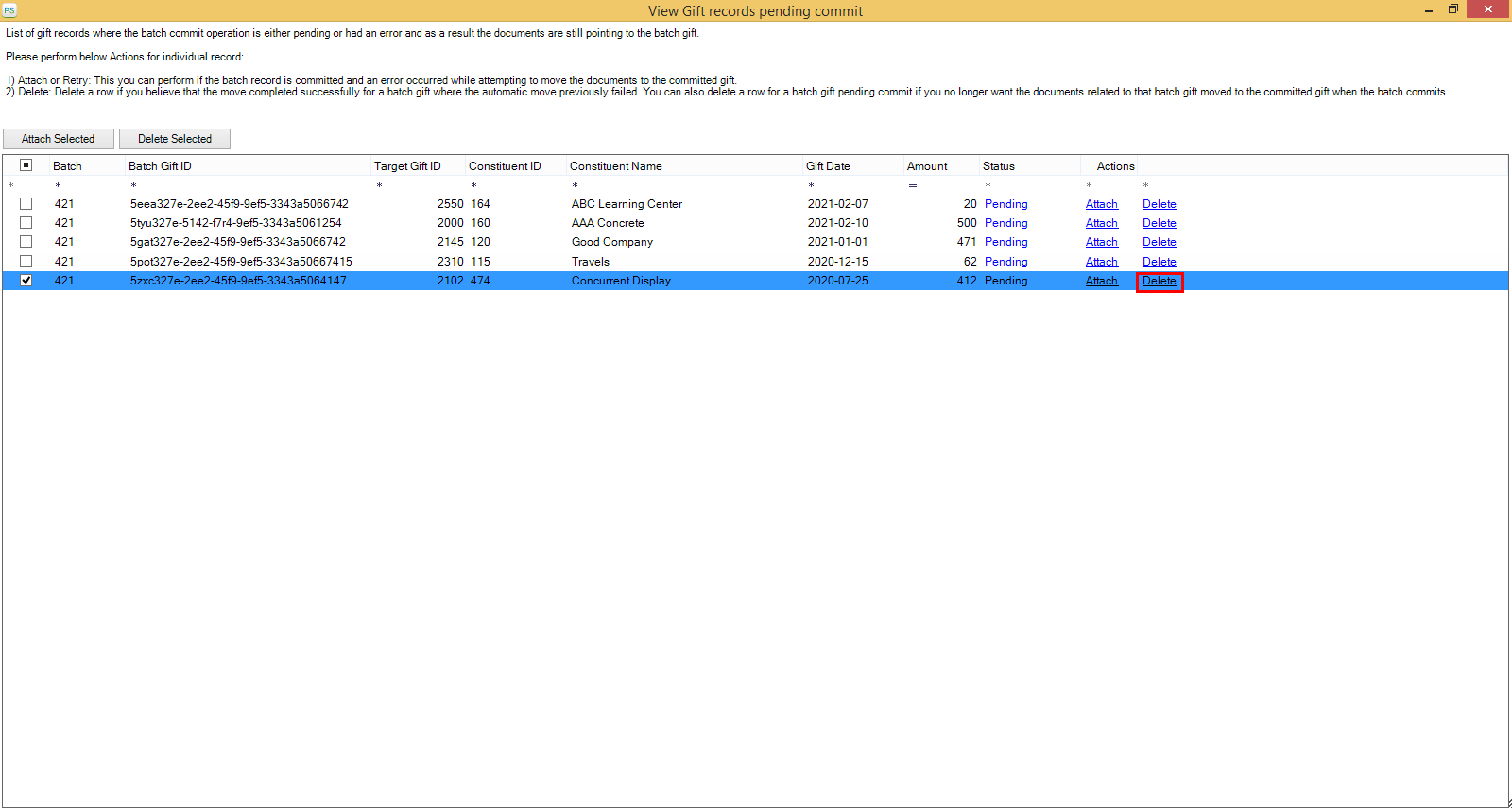Click the Gift Date filter asterisk
This screenshot has height=808, width=1512.
(811, 185)
